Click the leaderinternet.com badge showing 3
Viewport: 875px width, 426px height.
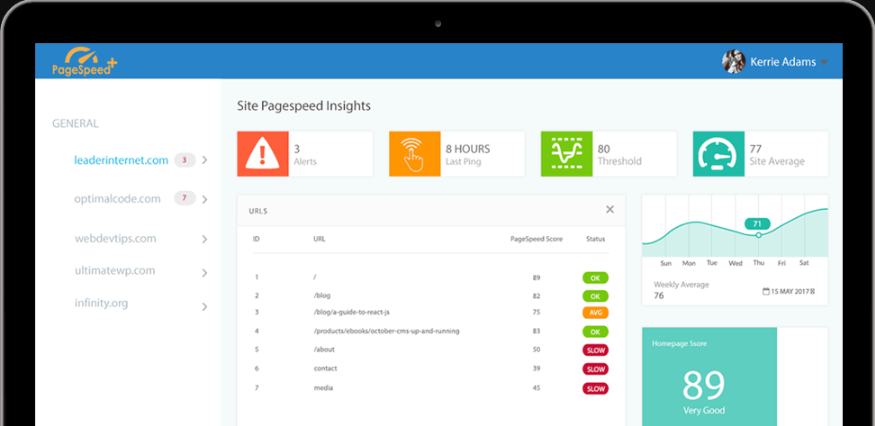185,160
